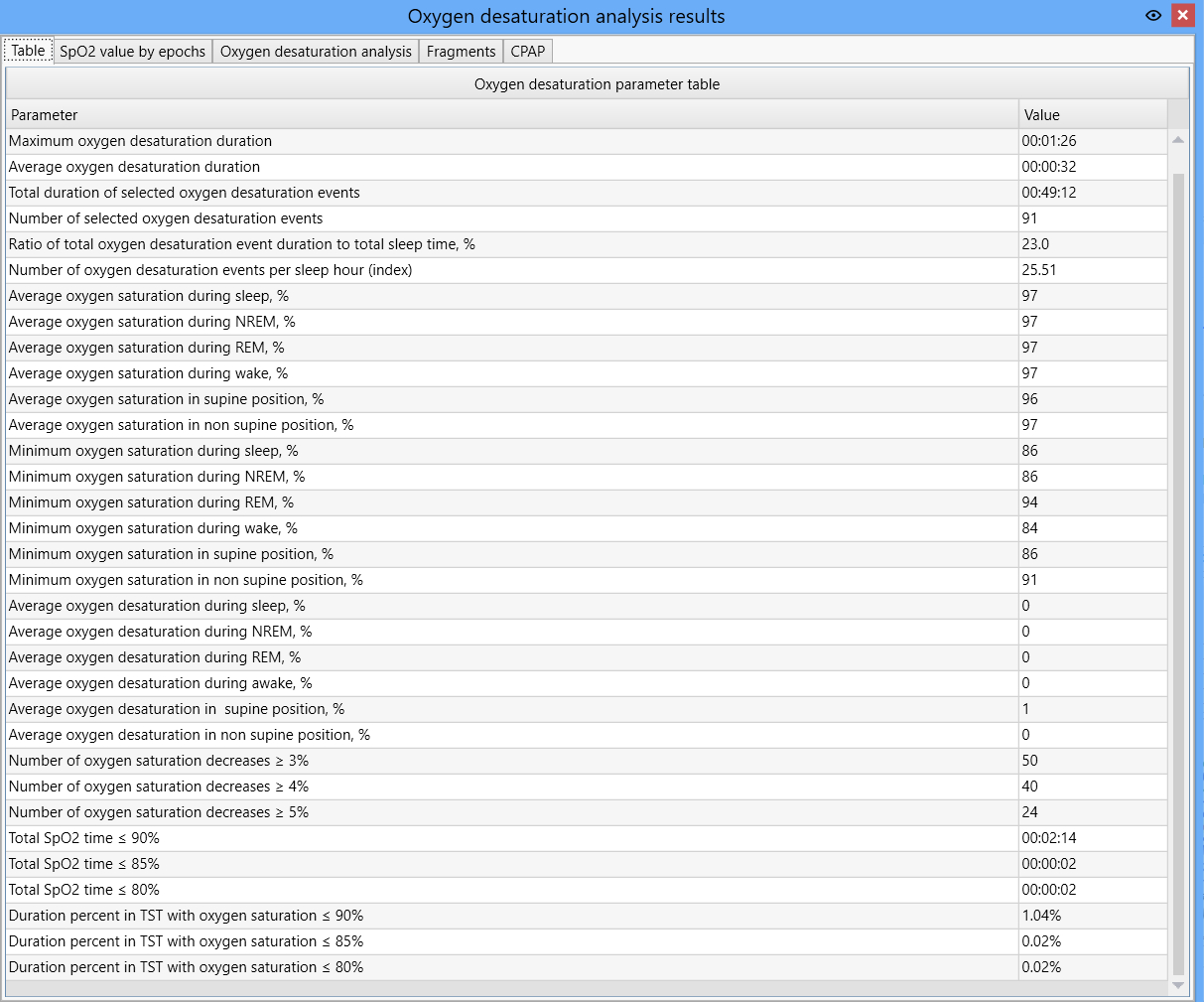1204x1002 pixels.
Task: Select Minimum oxygen saturation during NREM row
Action: 587,477
